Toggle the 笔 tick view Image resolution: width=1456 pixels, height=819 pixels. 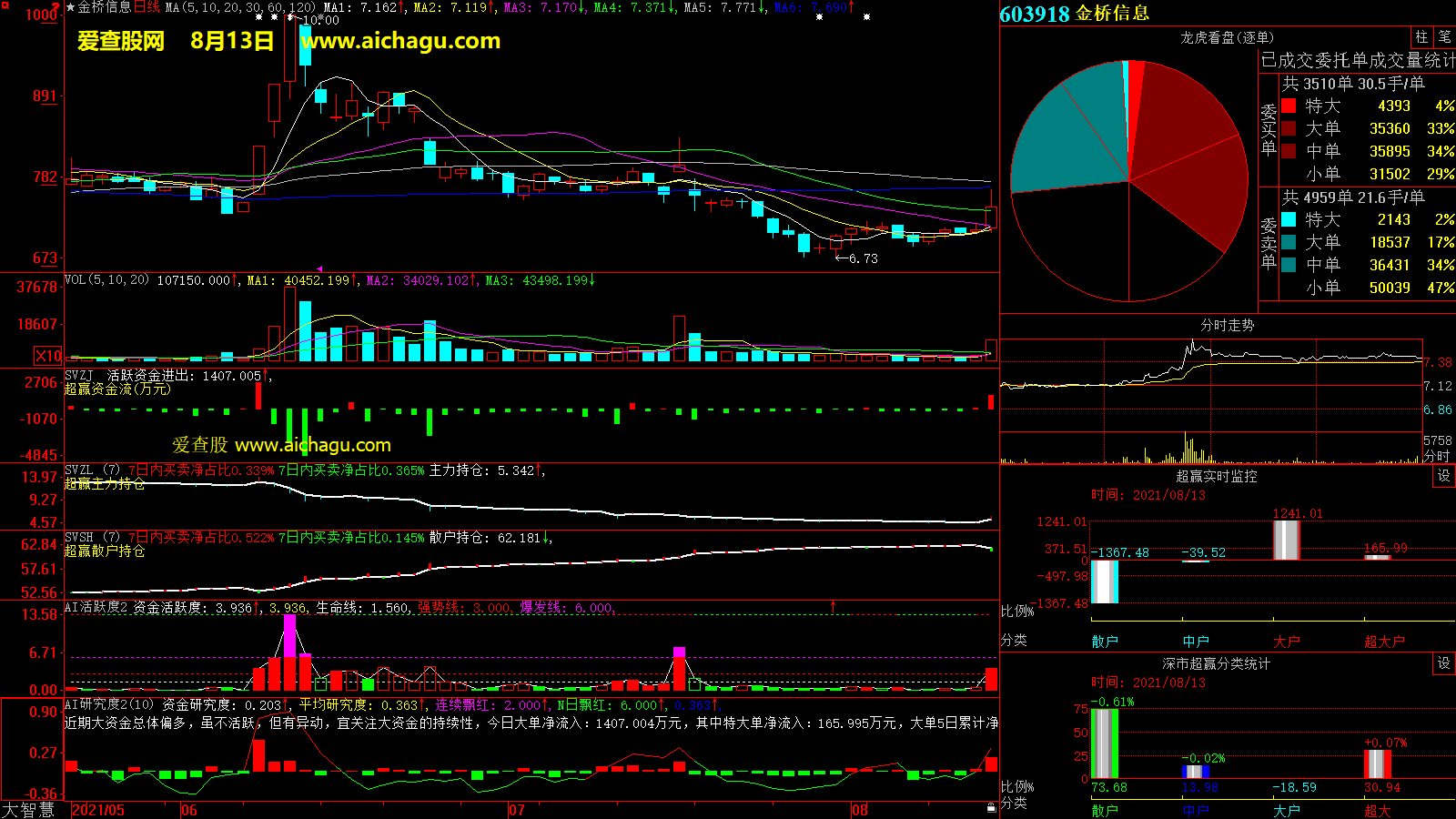[1444, 36]
